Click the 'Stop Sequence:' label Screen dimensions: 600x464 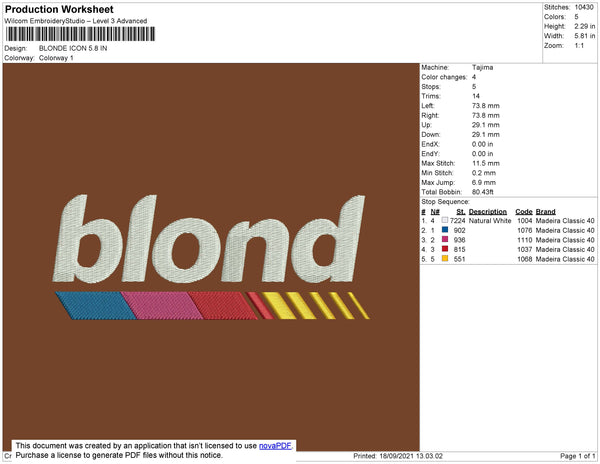(445, 202)
